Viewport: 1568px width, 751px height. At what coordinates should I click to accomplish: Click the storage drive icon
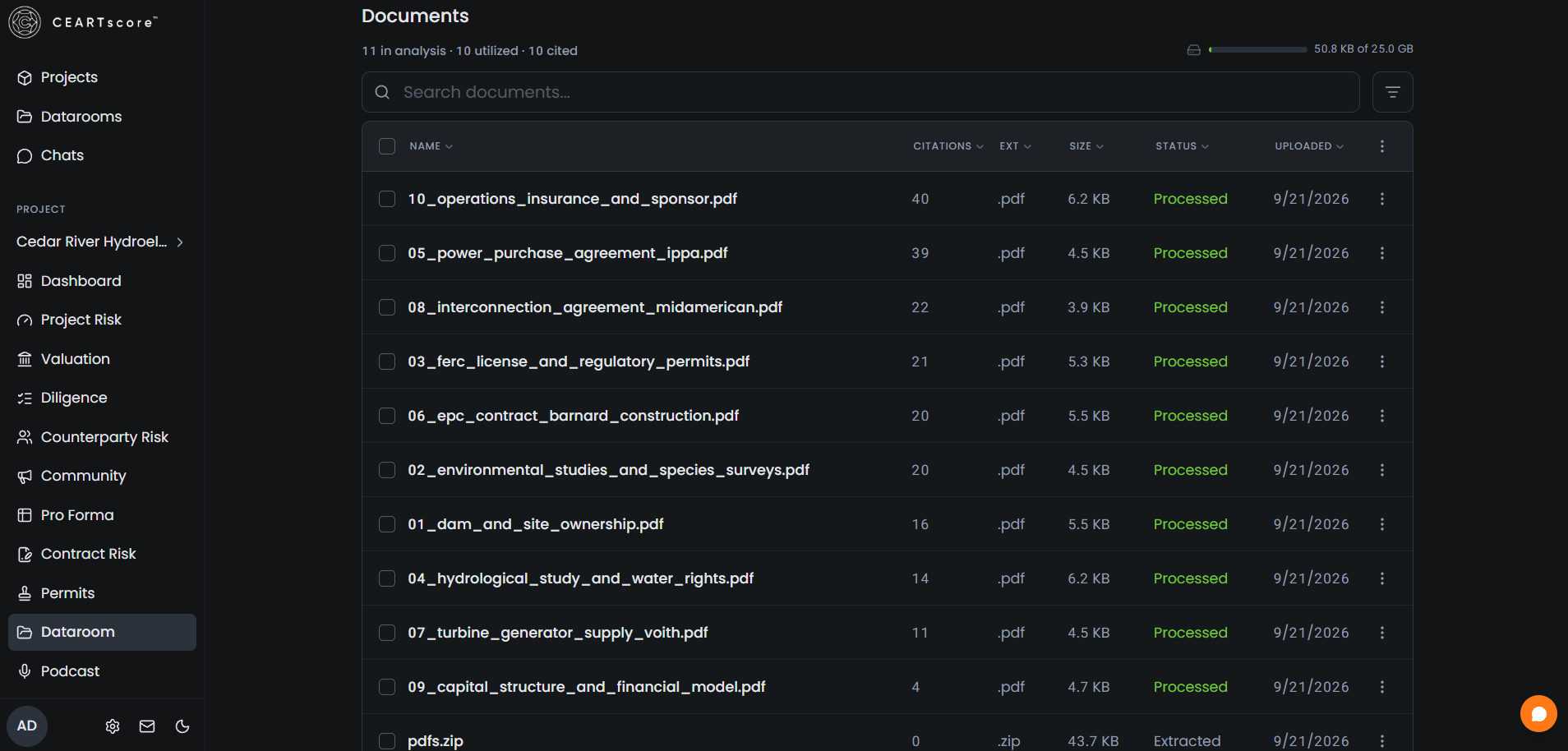1193,49
